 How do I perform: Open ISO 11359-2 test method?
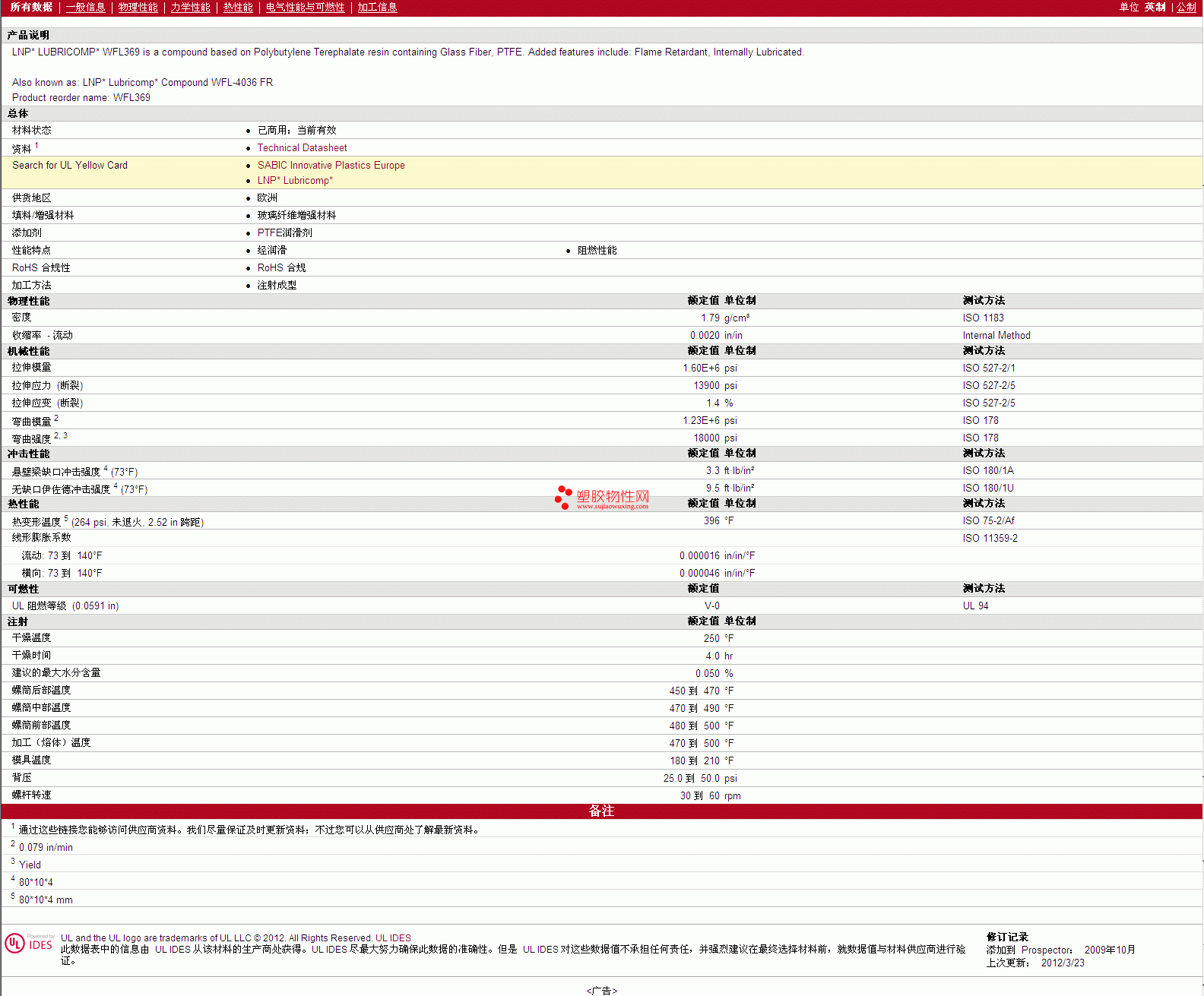990,539
